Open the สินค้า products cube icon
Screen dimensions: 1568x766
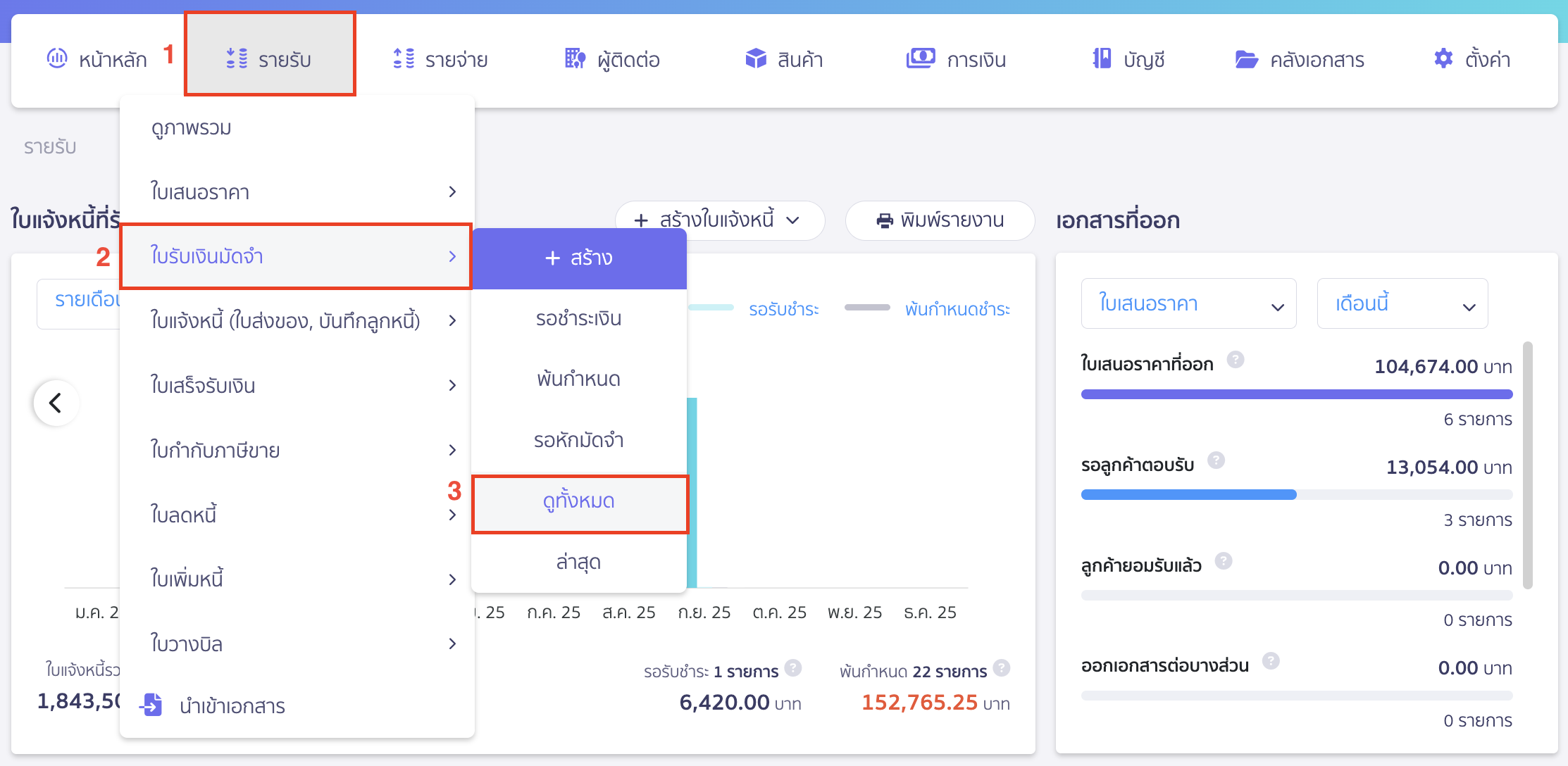(755, 59)
